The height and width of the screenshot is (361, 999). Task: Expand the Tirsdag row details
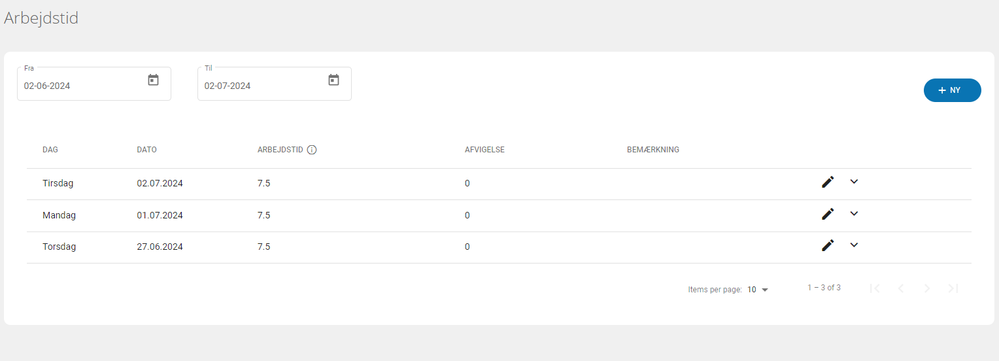click(x=854, y=181)
